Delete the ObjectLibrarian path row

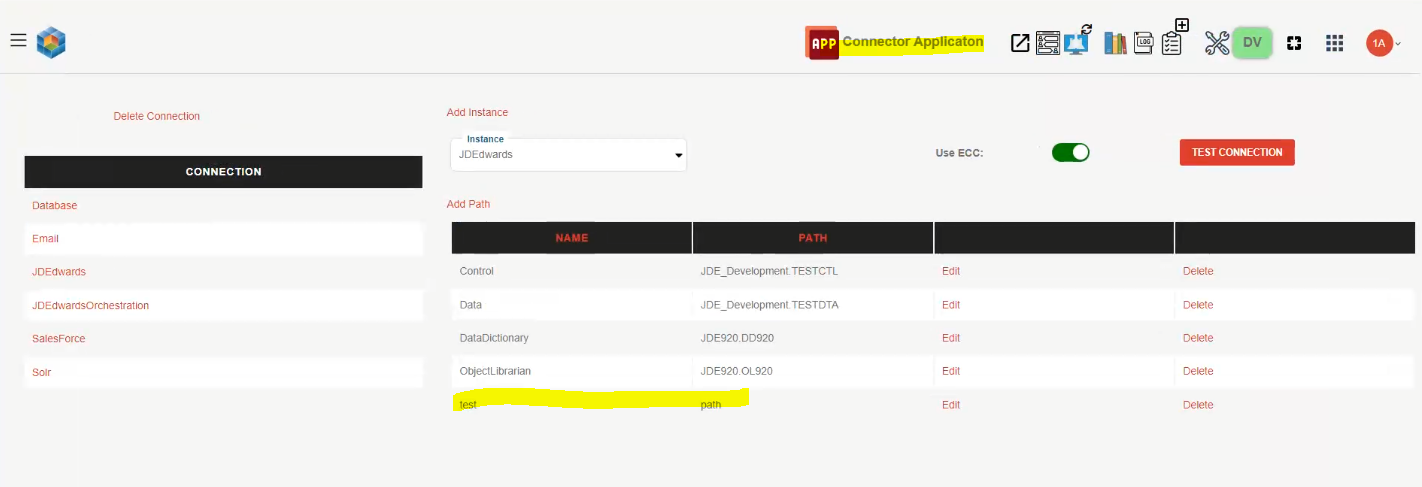(1198, 371)
